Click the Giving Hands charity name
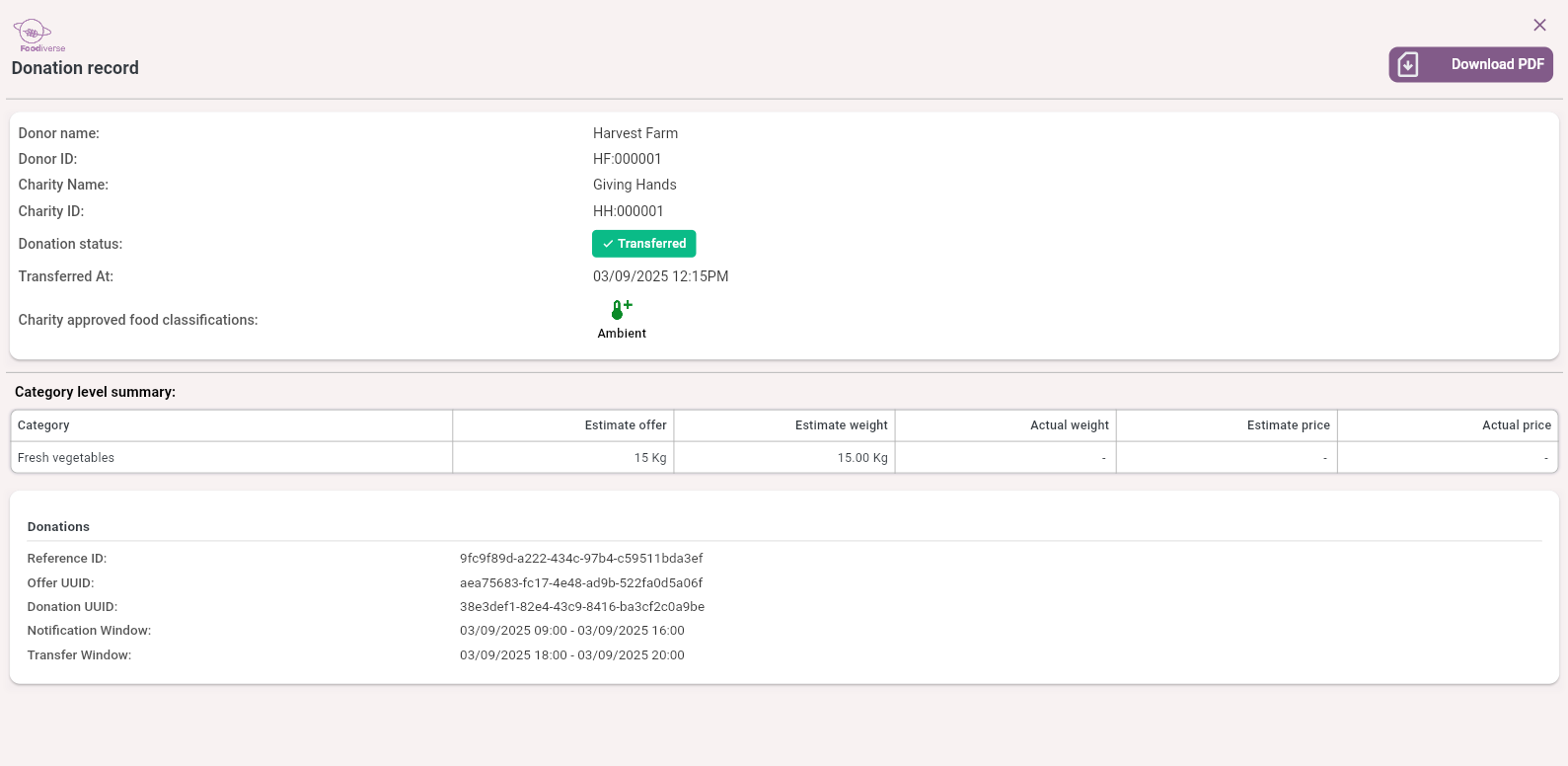Screen dimensions: 1568x766 pyautogui.click(x=635, y=185)
